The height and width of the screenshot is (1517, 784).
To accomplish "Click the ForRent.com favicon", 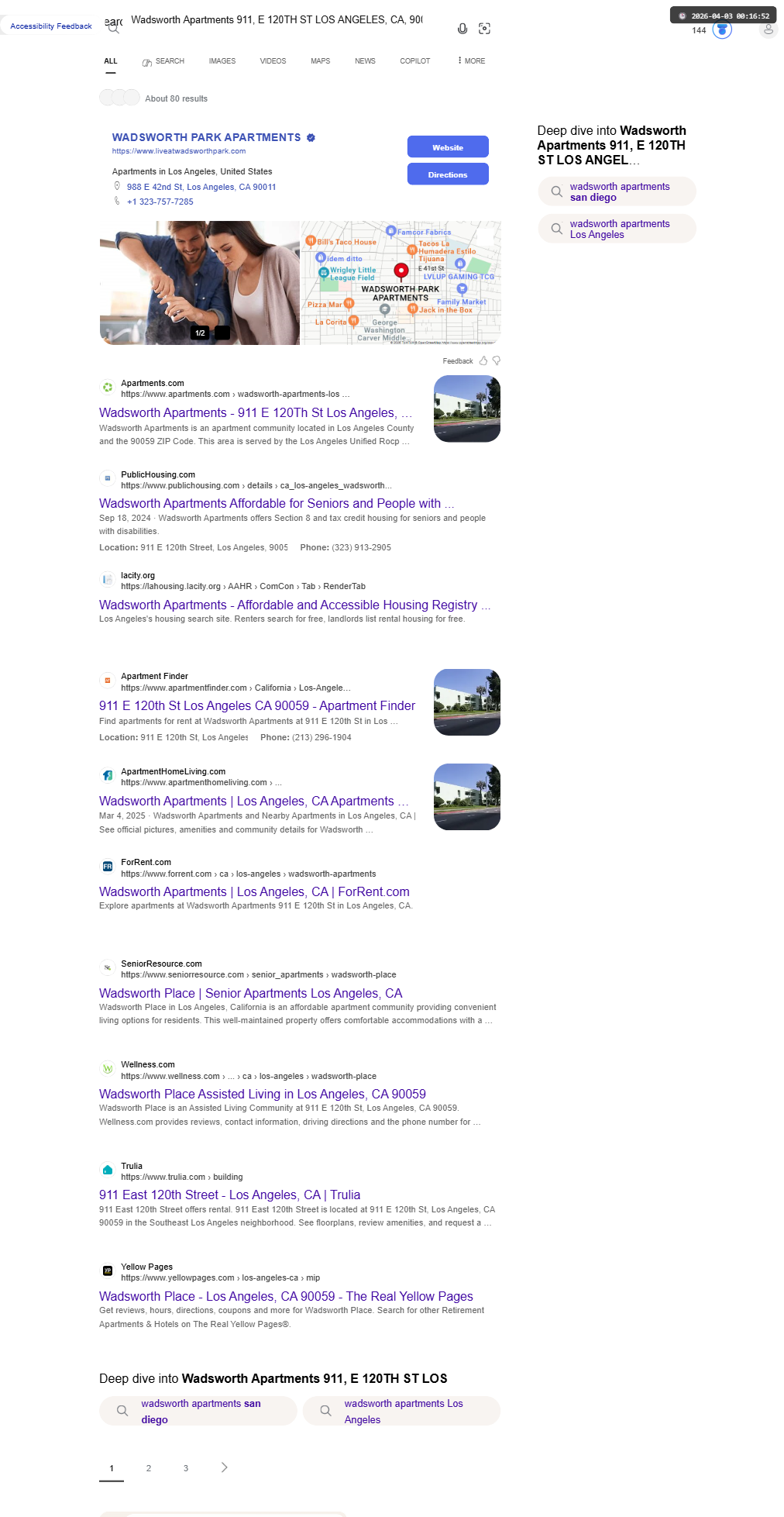I will click(x=108, y=866).
